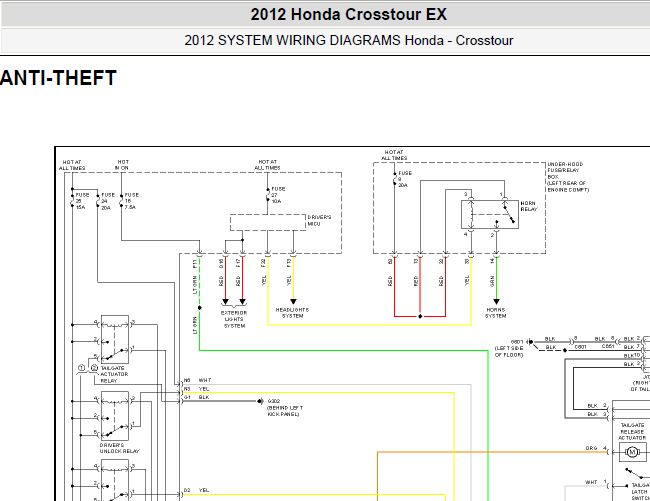Click the G1 BLK connector label

point(196,397)
